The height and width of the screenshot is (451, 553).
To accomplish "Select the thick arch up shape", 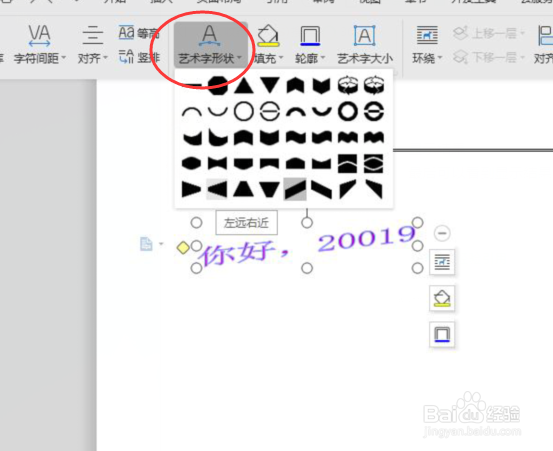I will coord(296,112).
